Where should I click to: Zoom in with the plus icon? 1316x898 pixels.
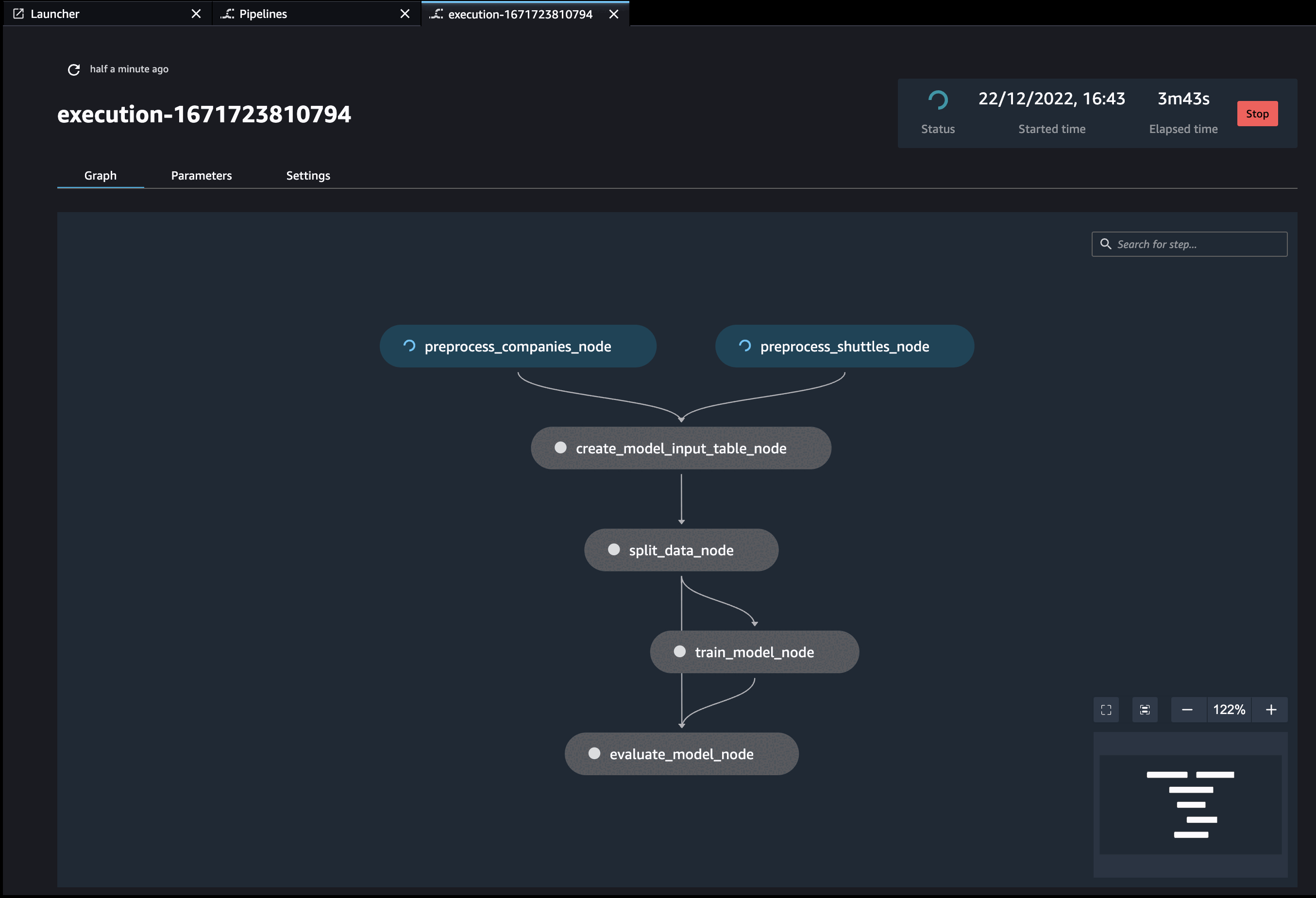point(1271,710)
